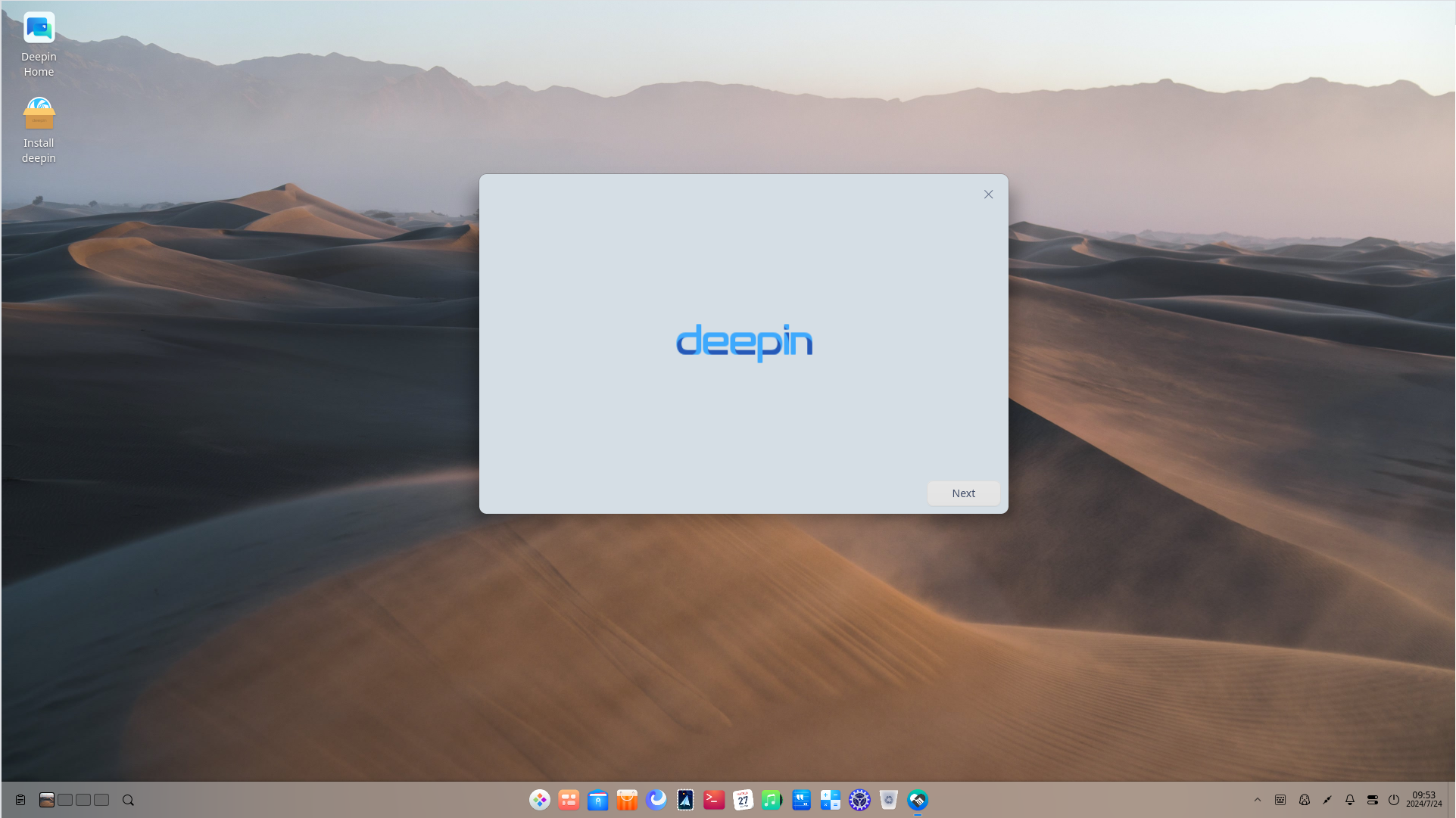
Task: Launch the deepin Browser
Action: click(x=656, y=800)
